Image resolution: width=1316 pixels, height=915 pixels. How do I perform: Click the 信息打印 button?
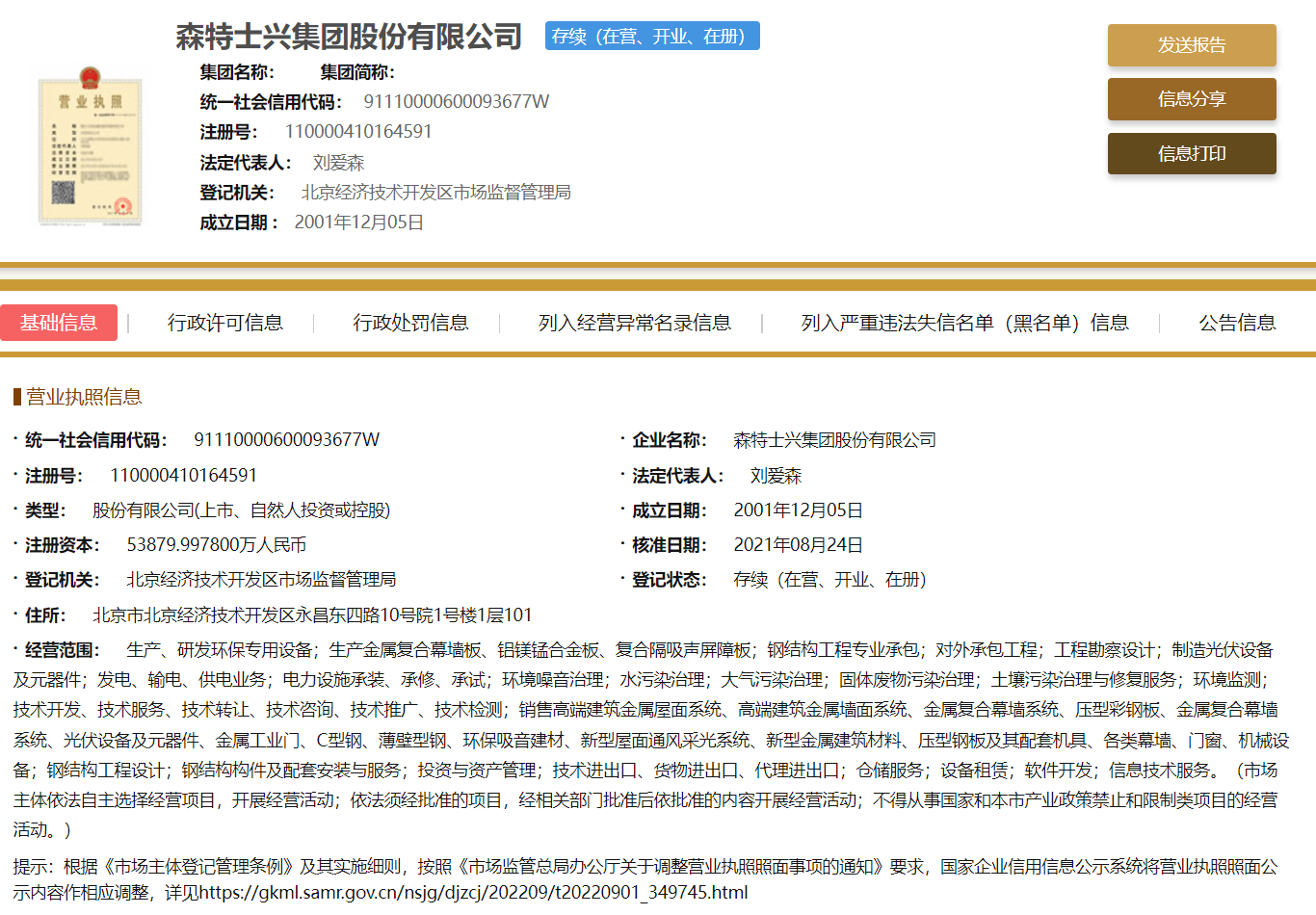point(1192,153)
